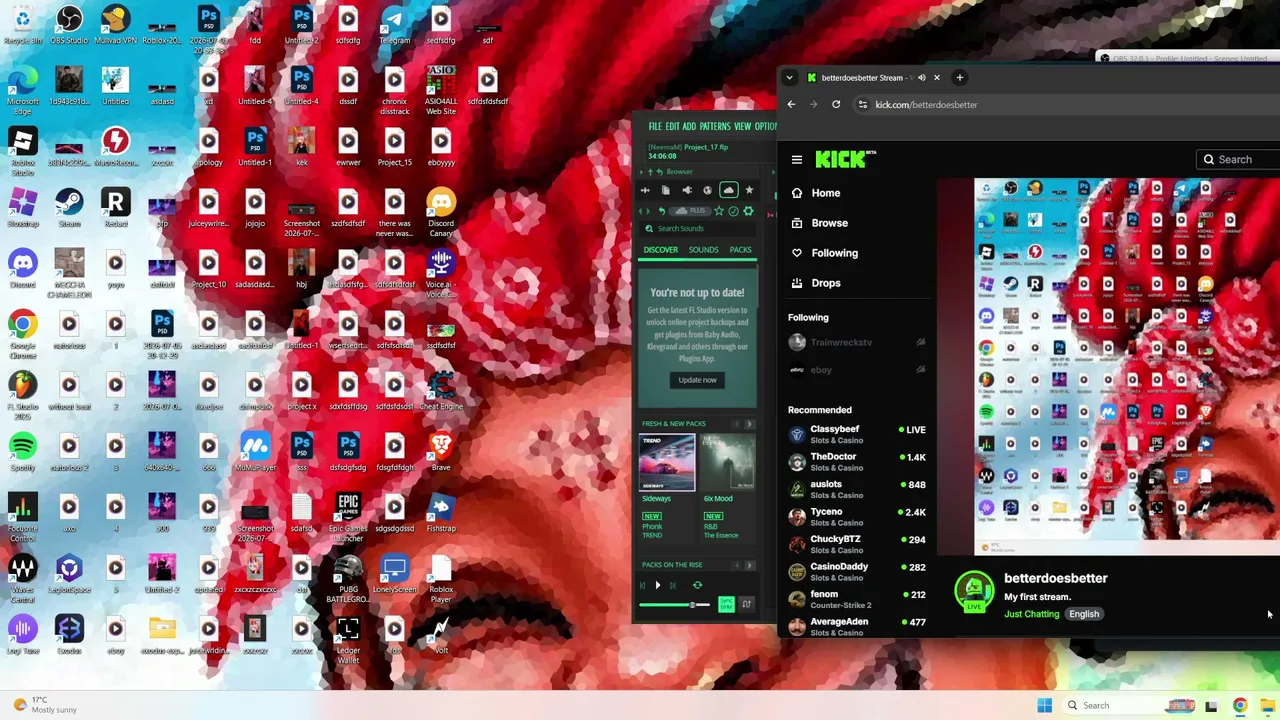
Task: Open FL Studio ADD menu
Action: (x=690, y=127)
